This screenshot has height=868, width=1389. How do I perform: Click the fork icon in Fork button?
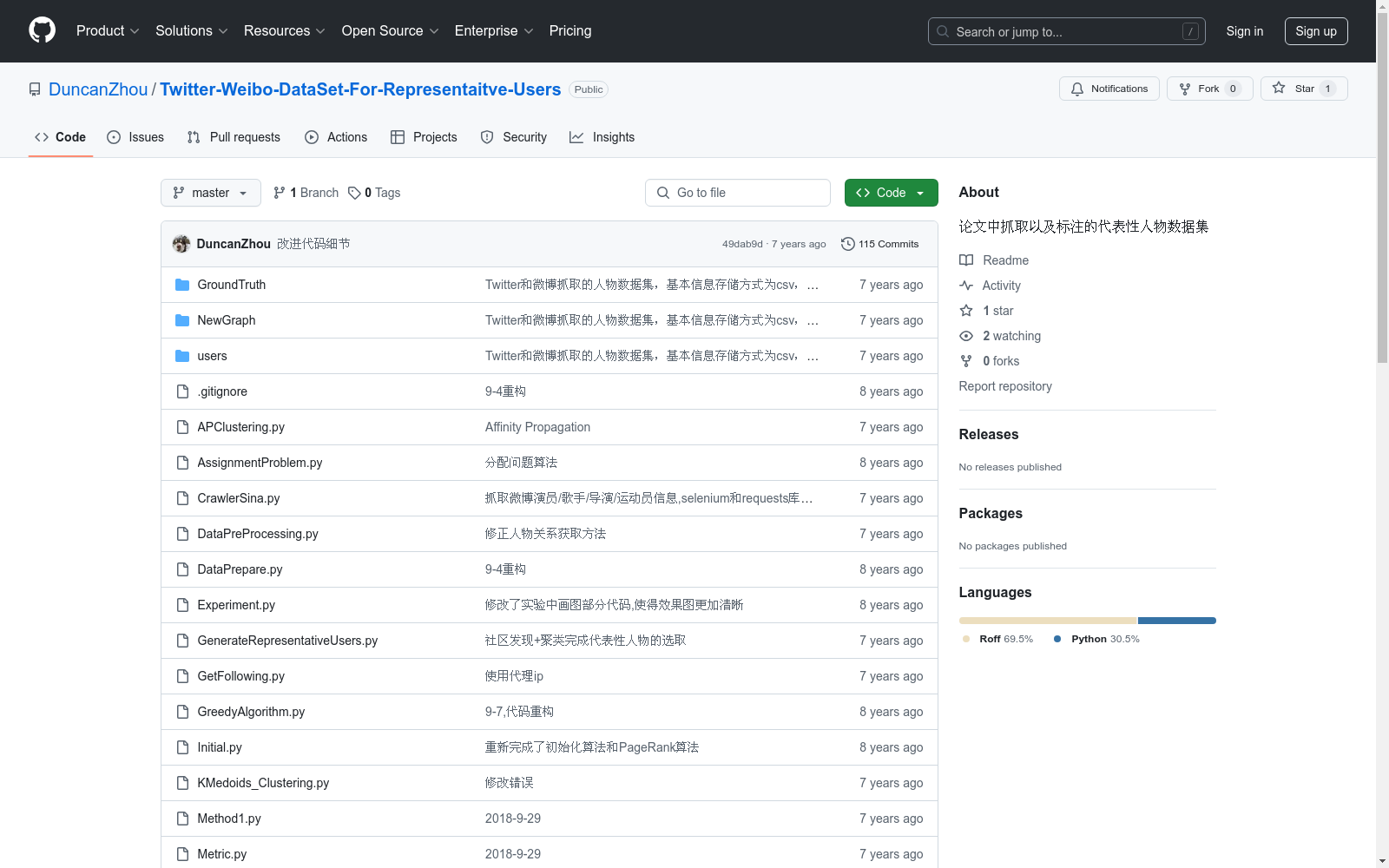[1185, 89]
